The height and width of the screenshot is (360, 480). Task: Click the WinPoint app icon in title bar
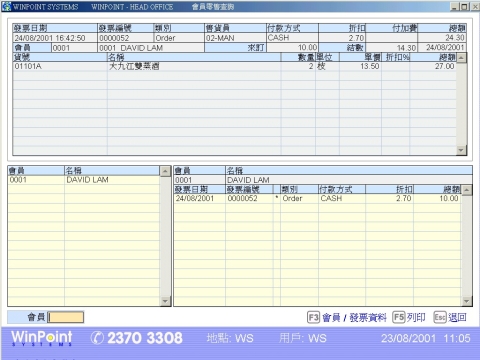click(x=6, y=6)
